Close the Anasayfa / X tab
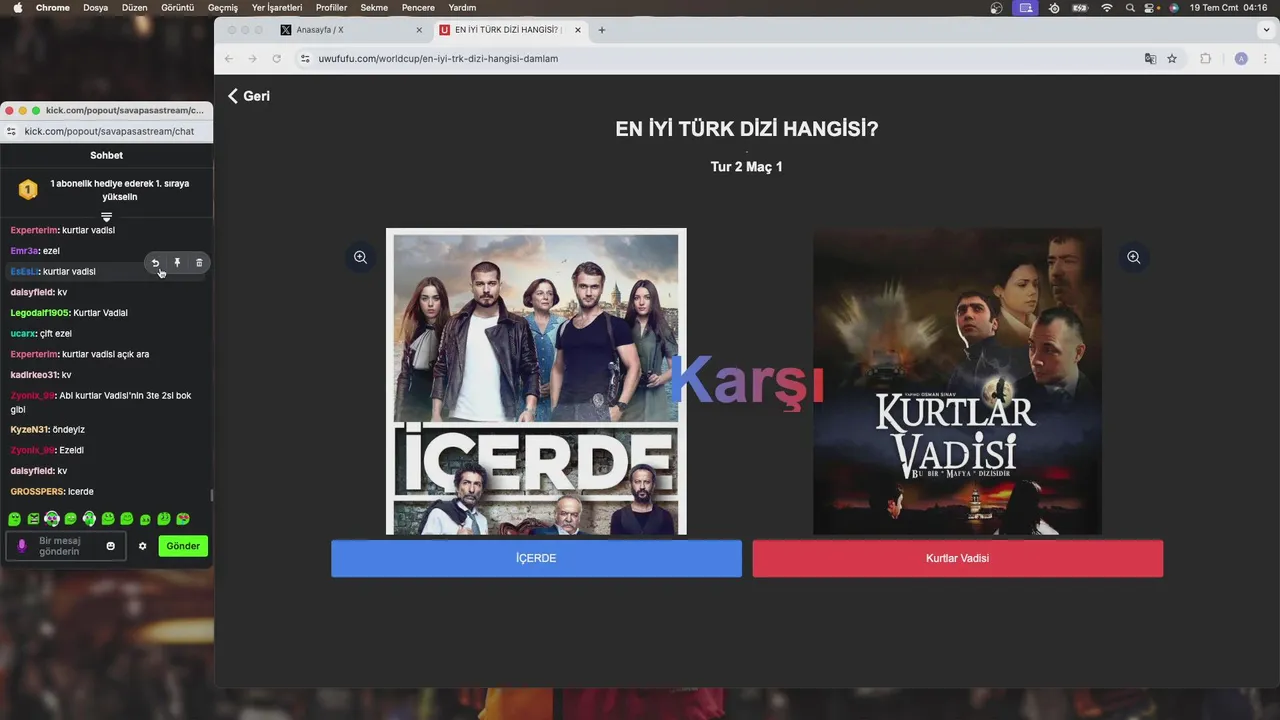 tap(419, 30)
